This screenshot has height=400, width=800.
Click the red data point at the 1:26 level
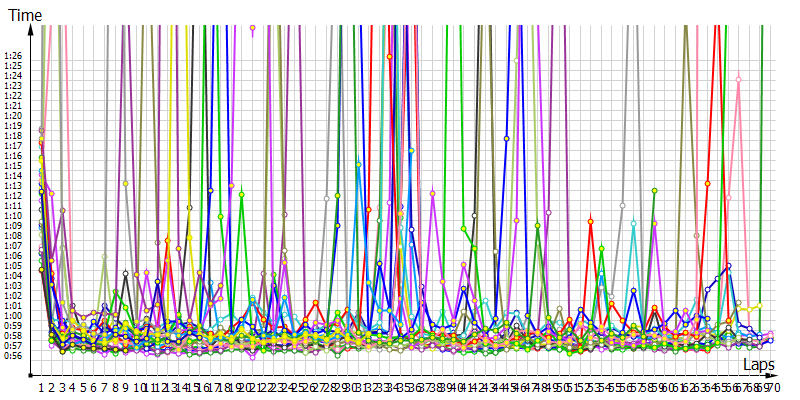[390, 57]
